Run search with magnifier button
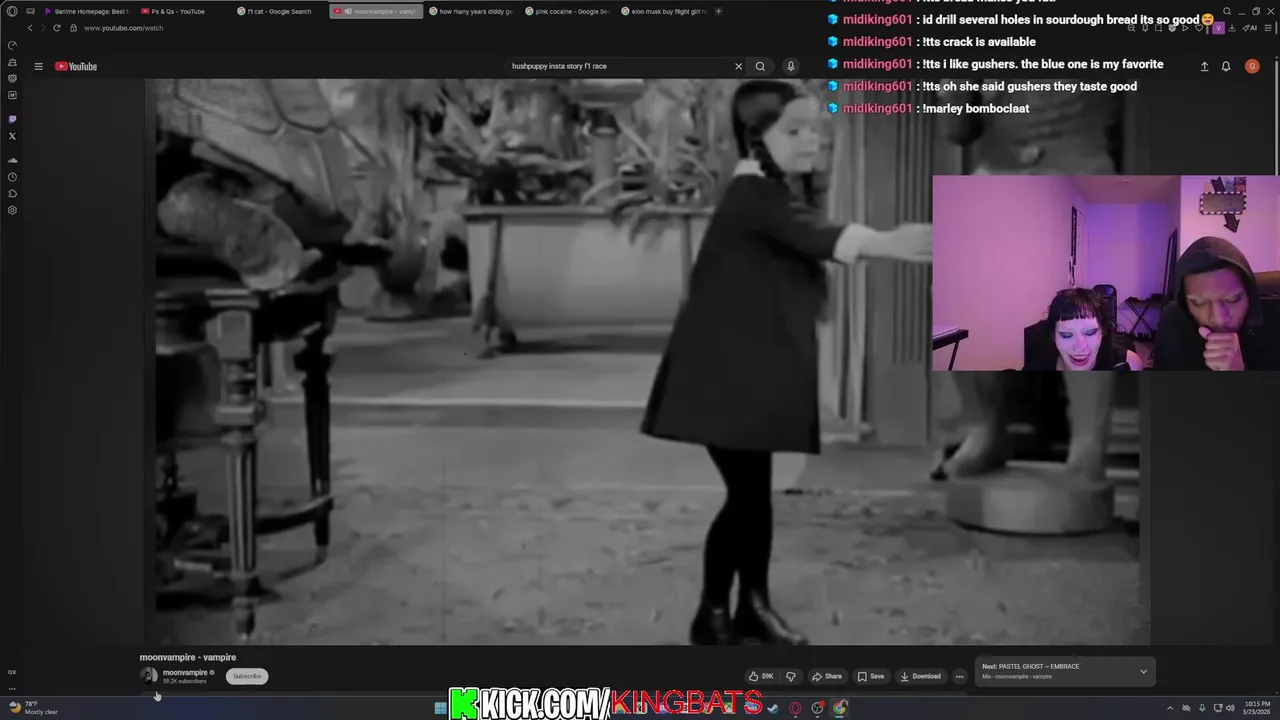 pyautogui.click(x=760, y=66)
